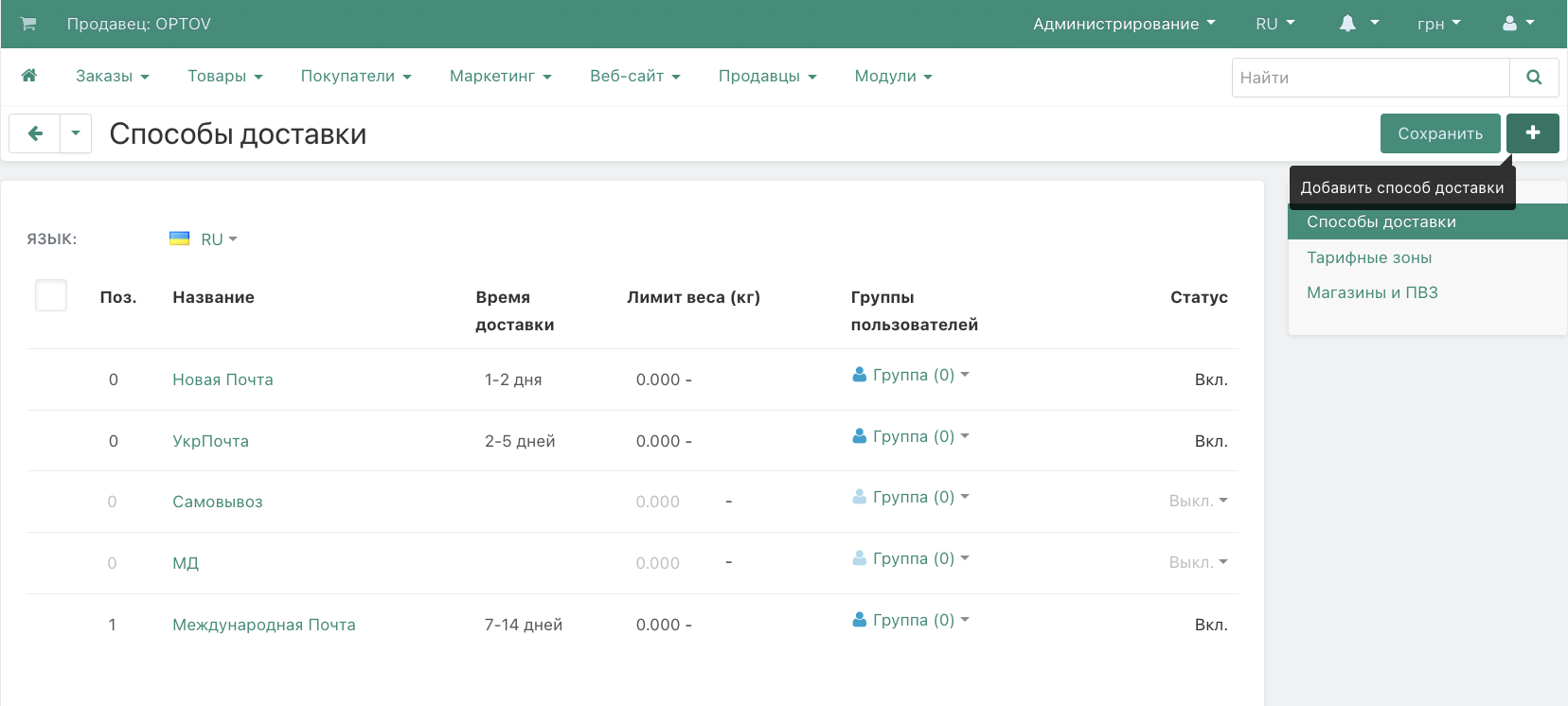Click into the Найти search field
Screen dimensions: 1568x706
click(x=1370, y=78)
